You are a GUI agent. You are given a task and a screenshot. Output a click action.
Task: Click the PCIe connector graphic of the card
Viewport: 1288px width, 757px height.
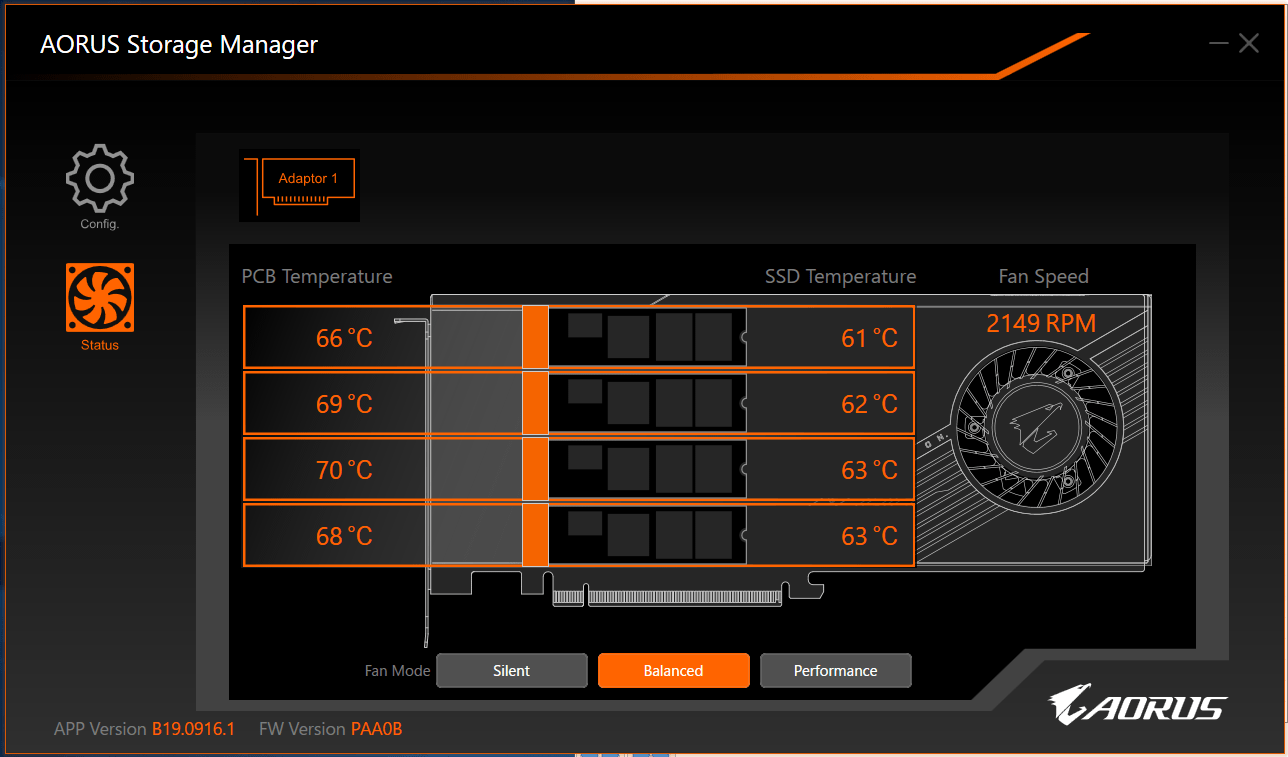(x=667, y=597)
